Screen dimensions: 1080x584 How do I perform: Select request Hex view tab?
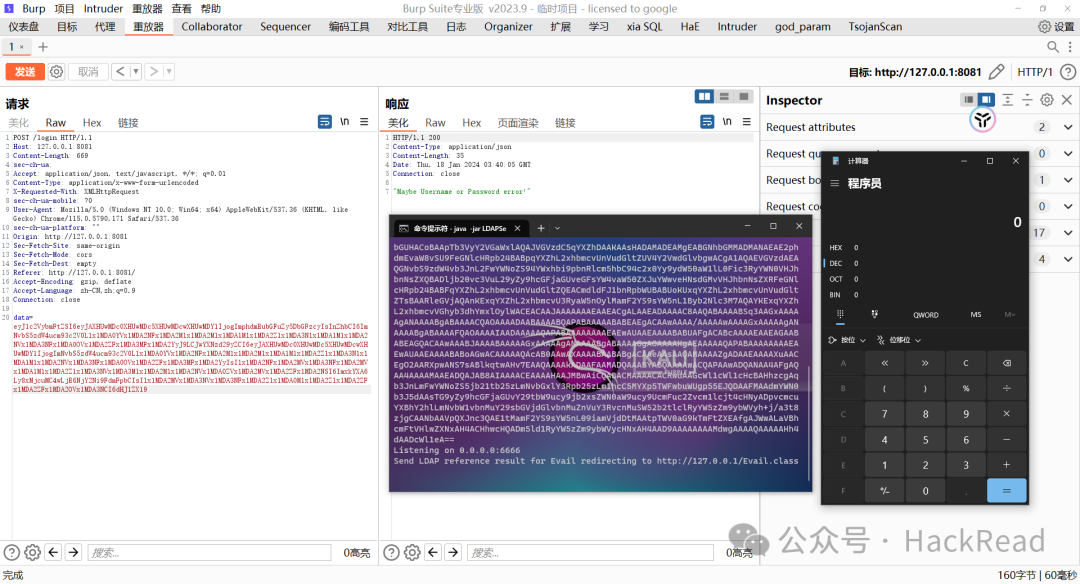(x=92, y=123)
